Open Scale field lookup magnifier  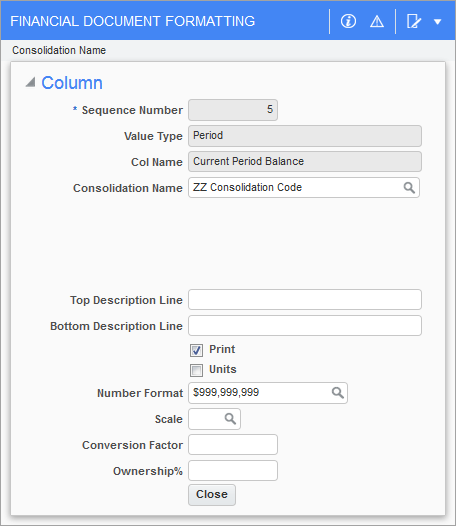[230, 419]
